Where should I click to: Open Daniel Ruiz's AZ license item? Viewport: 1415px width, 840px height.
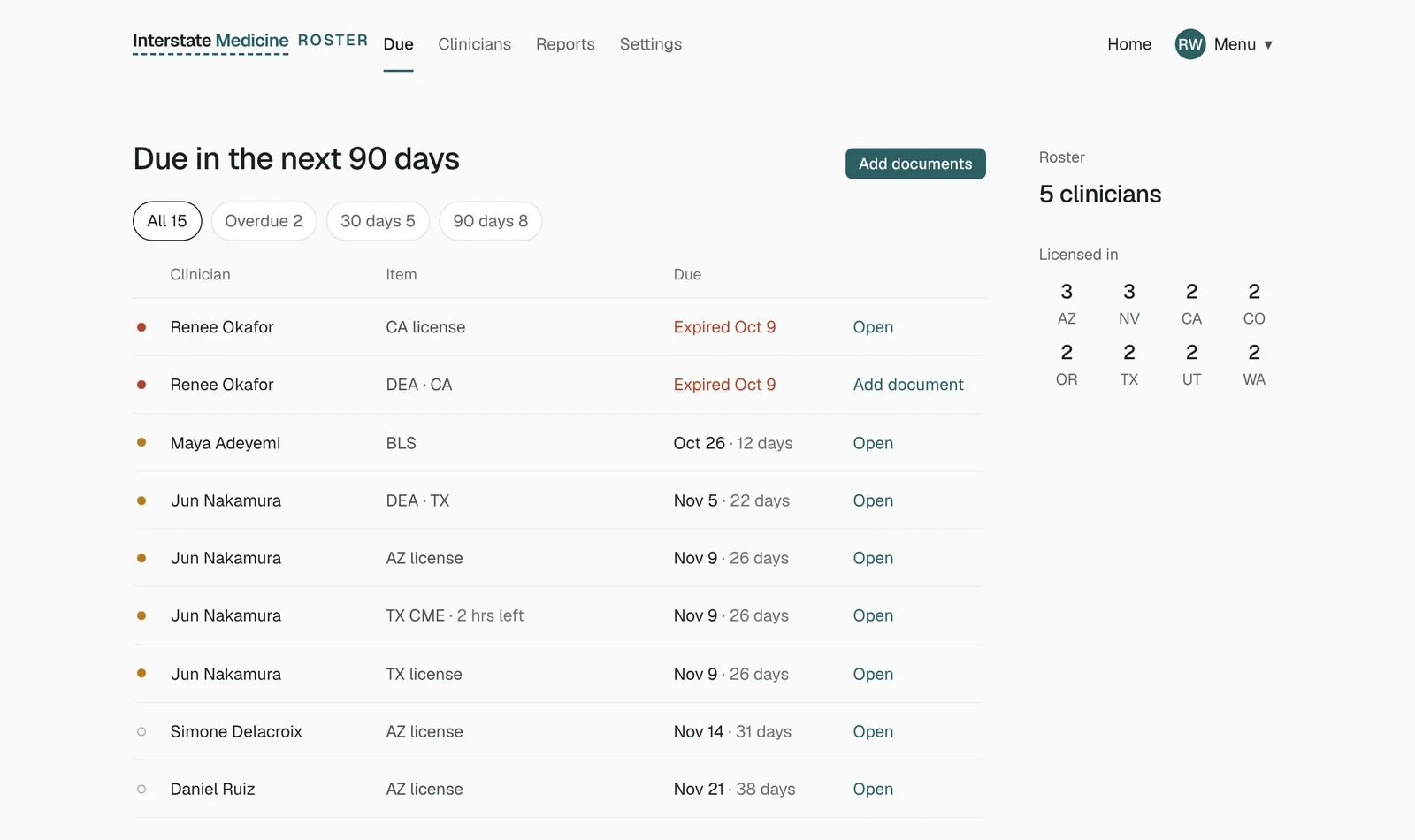pos(873,789)
